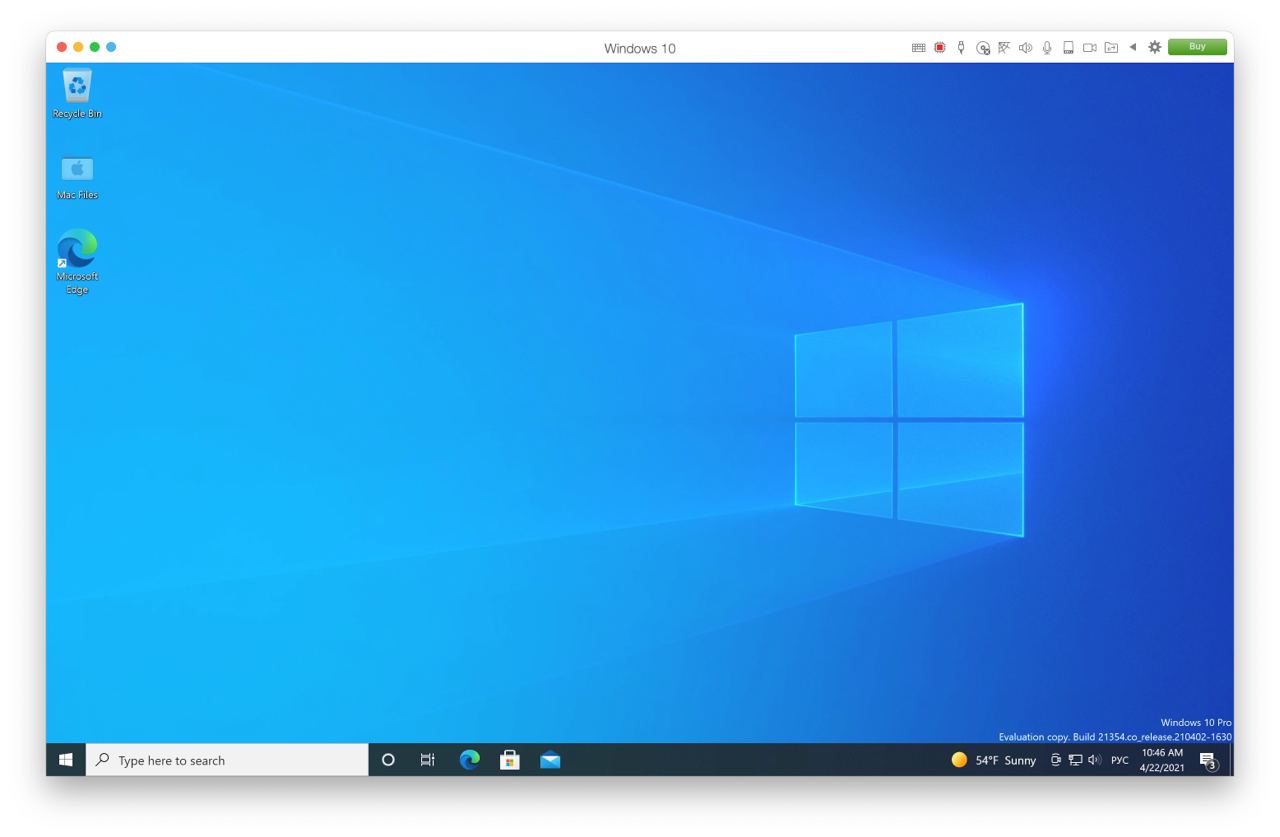Click the green Buy button
Screen dimensions: 1280x837
coord(1197,47)
